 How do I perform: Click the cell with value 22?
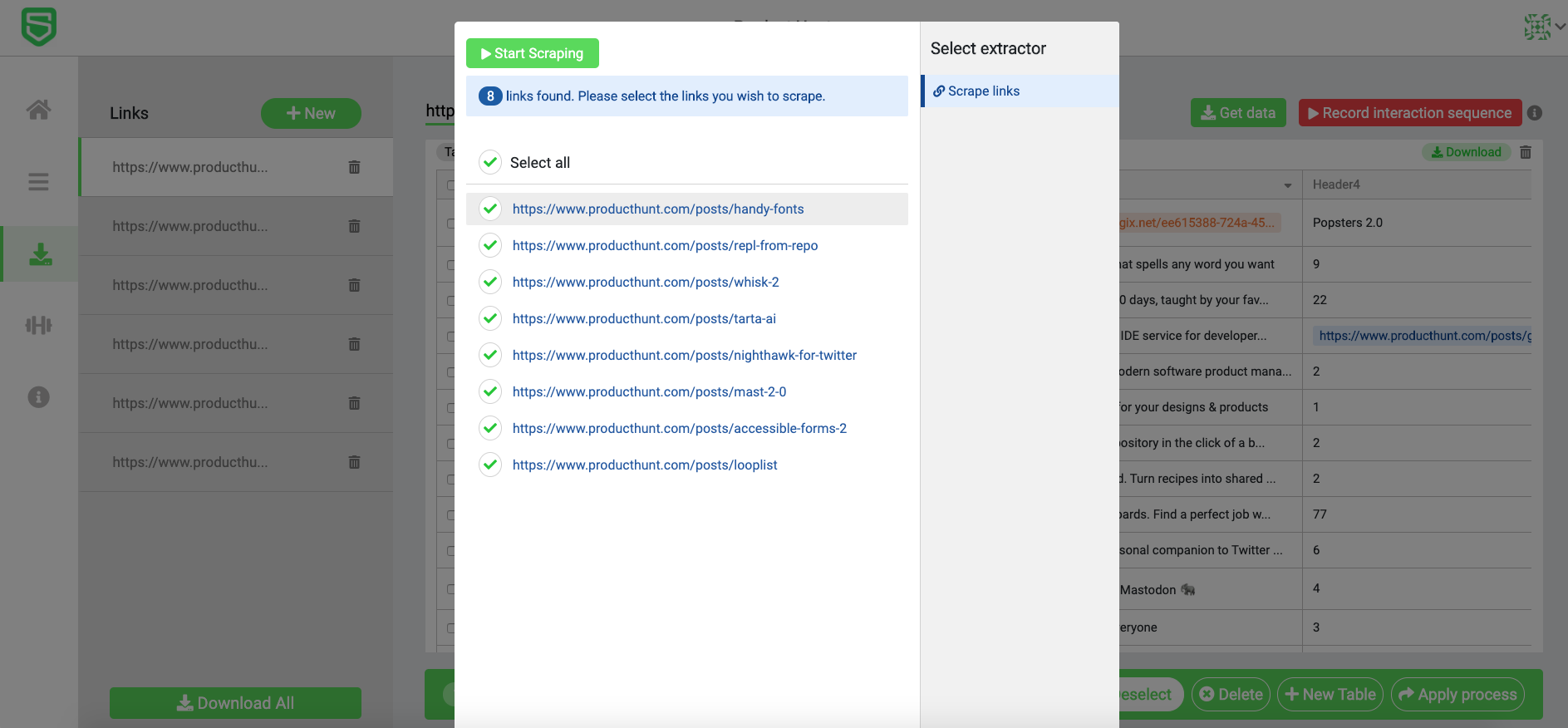tap(1416, 300)
